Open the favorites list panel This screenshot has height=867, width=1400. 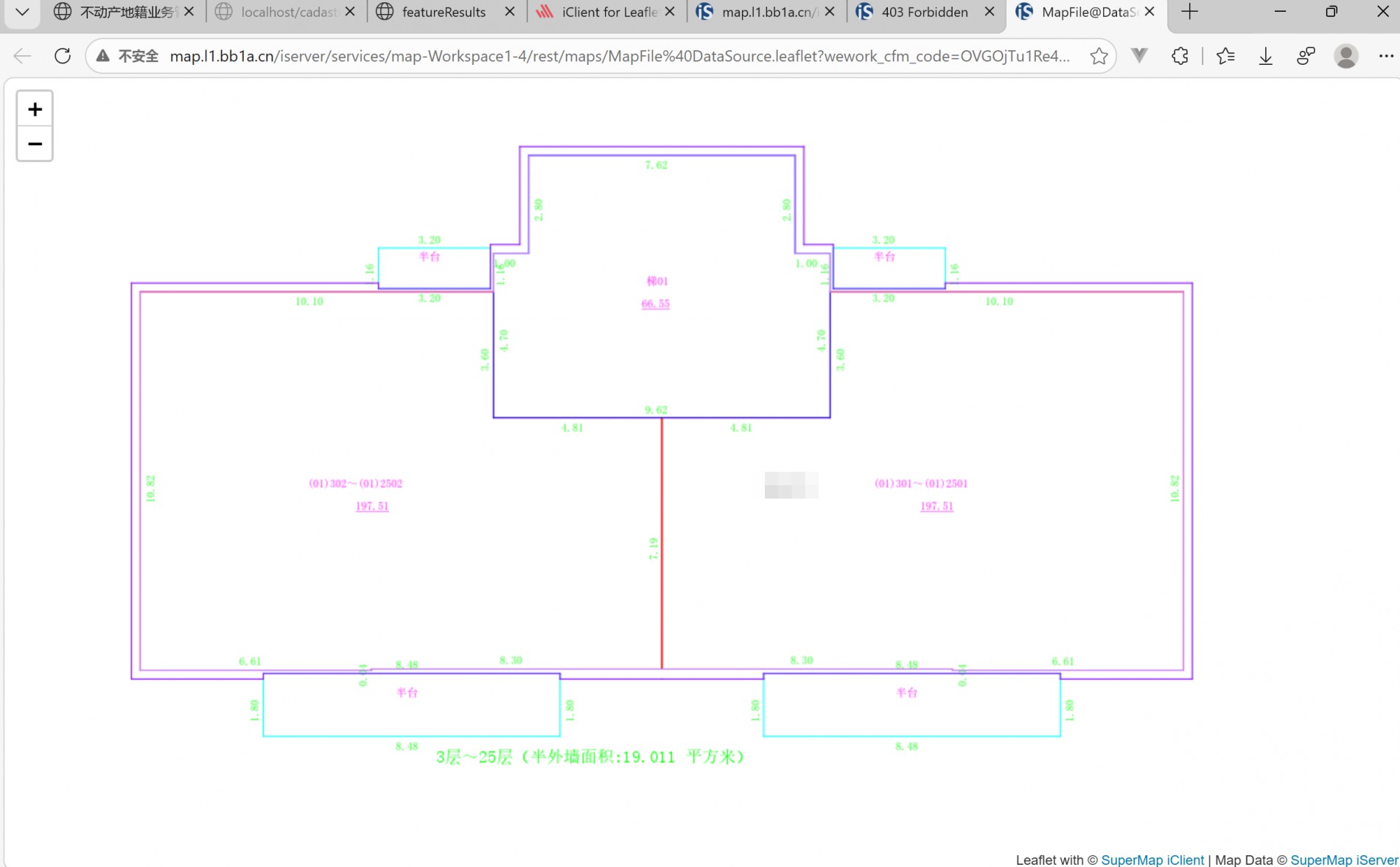point(1225,56)
